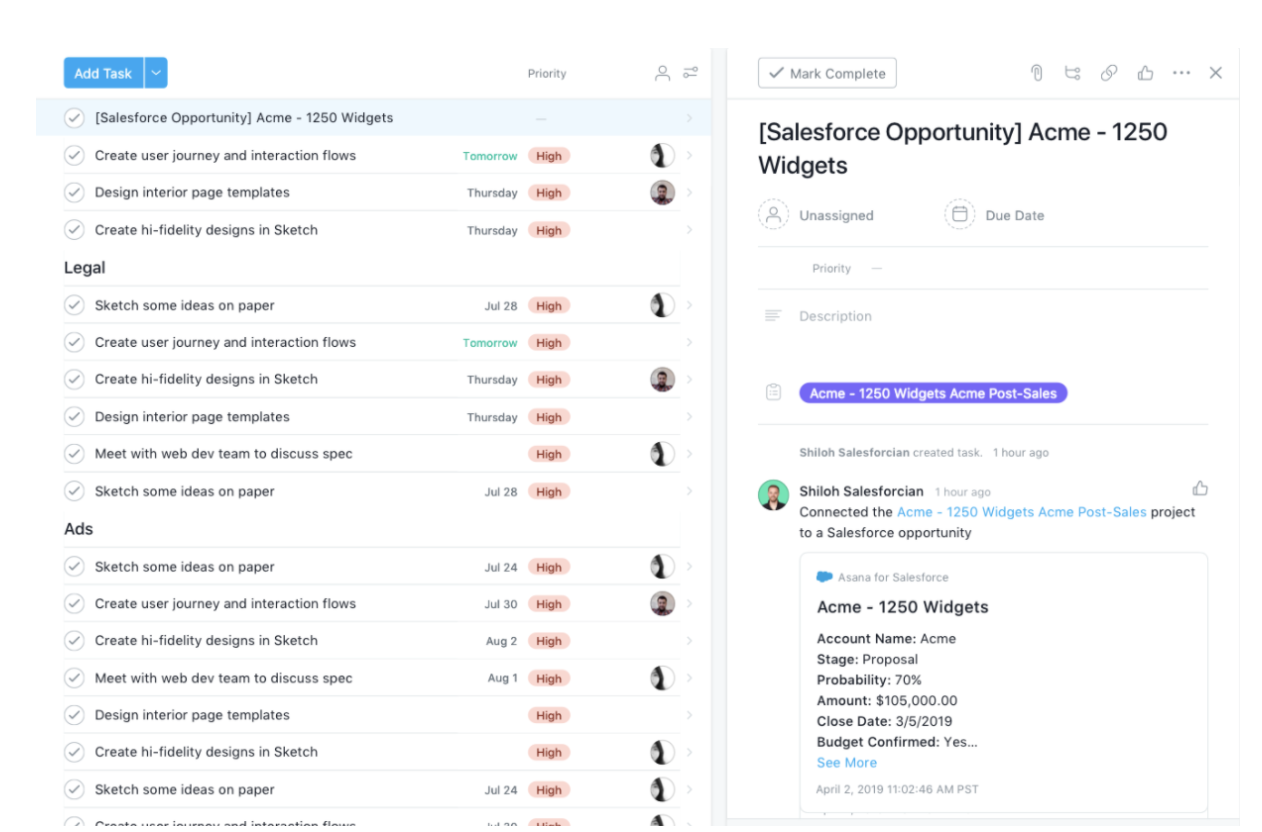Screen dimensions: 1262x832
Task: Click avatar on Legal's Meet with web dev team row
Action: [661, 454]
